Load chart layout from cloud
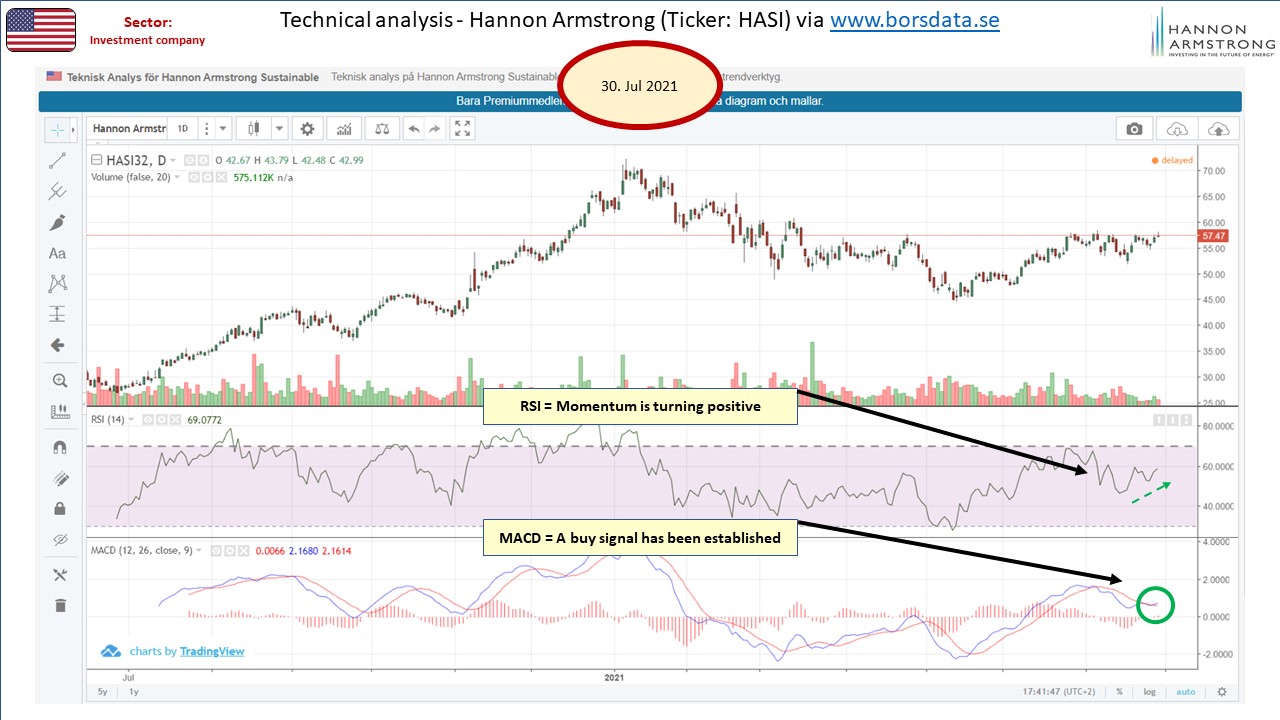This screenshot has height=720, width=1280. point(1177,129)
